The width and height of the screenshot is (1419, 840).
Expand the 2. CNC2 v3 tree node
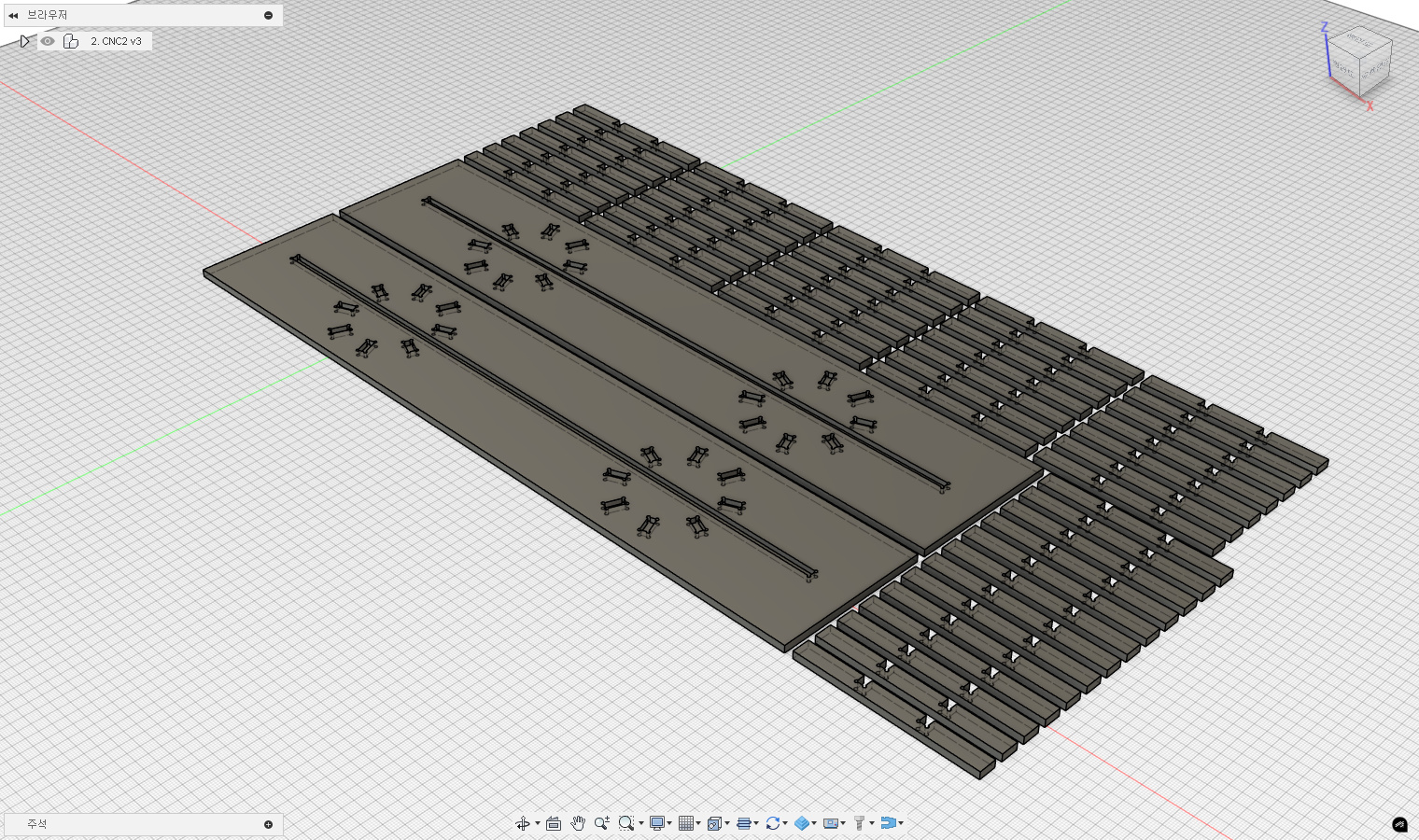pos(24,41)
